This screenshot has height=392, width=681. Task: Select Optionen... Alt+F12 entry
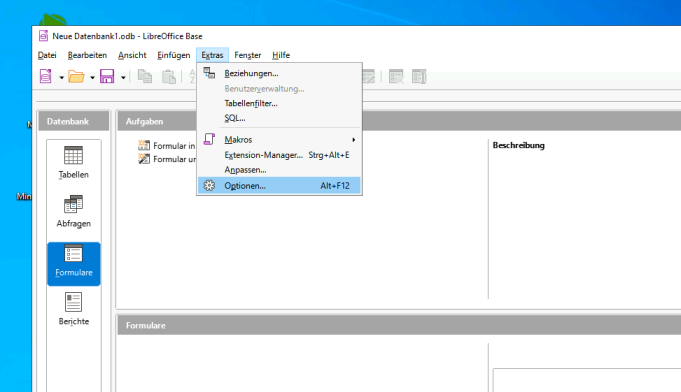coord(279,186)
